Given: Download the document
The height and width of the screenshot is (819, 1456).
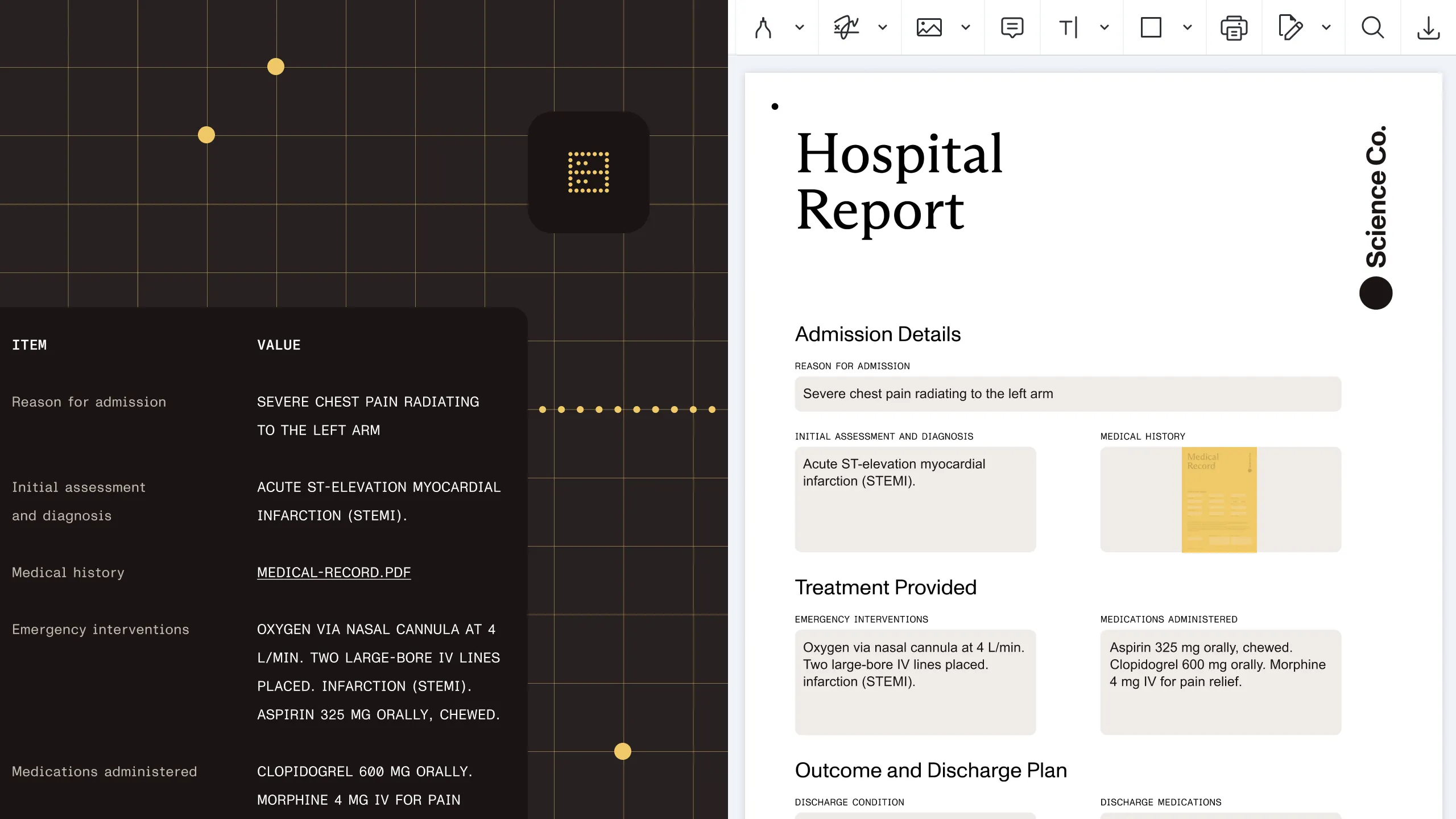Looking at the screenshot, I should [1428, 27].
